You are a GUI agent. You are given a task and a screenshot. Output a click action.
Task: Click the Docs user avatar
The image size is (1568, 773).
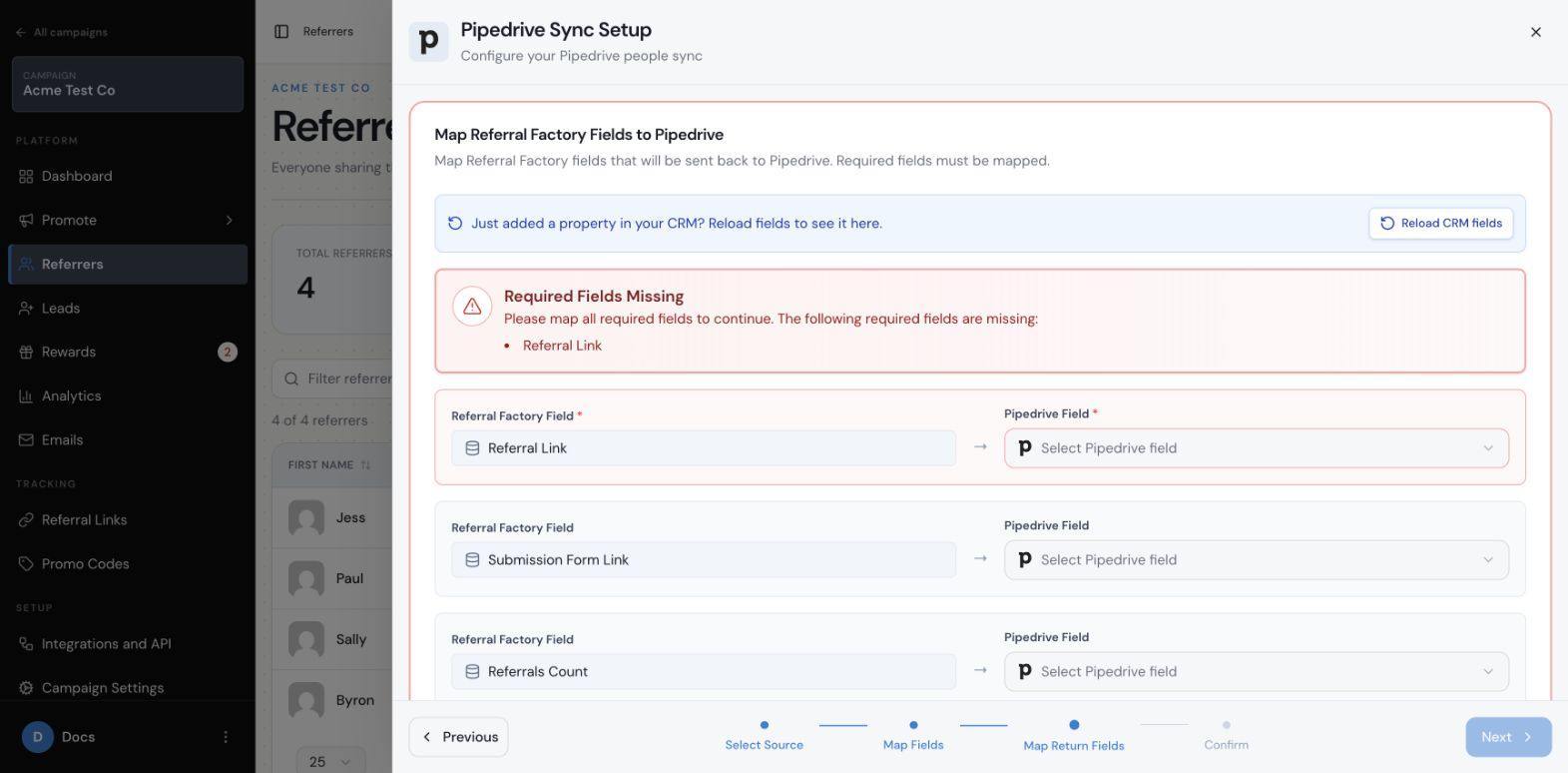pyautogui.click(x=38, y=737)
